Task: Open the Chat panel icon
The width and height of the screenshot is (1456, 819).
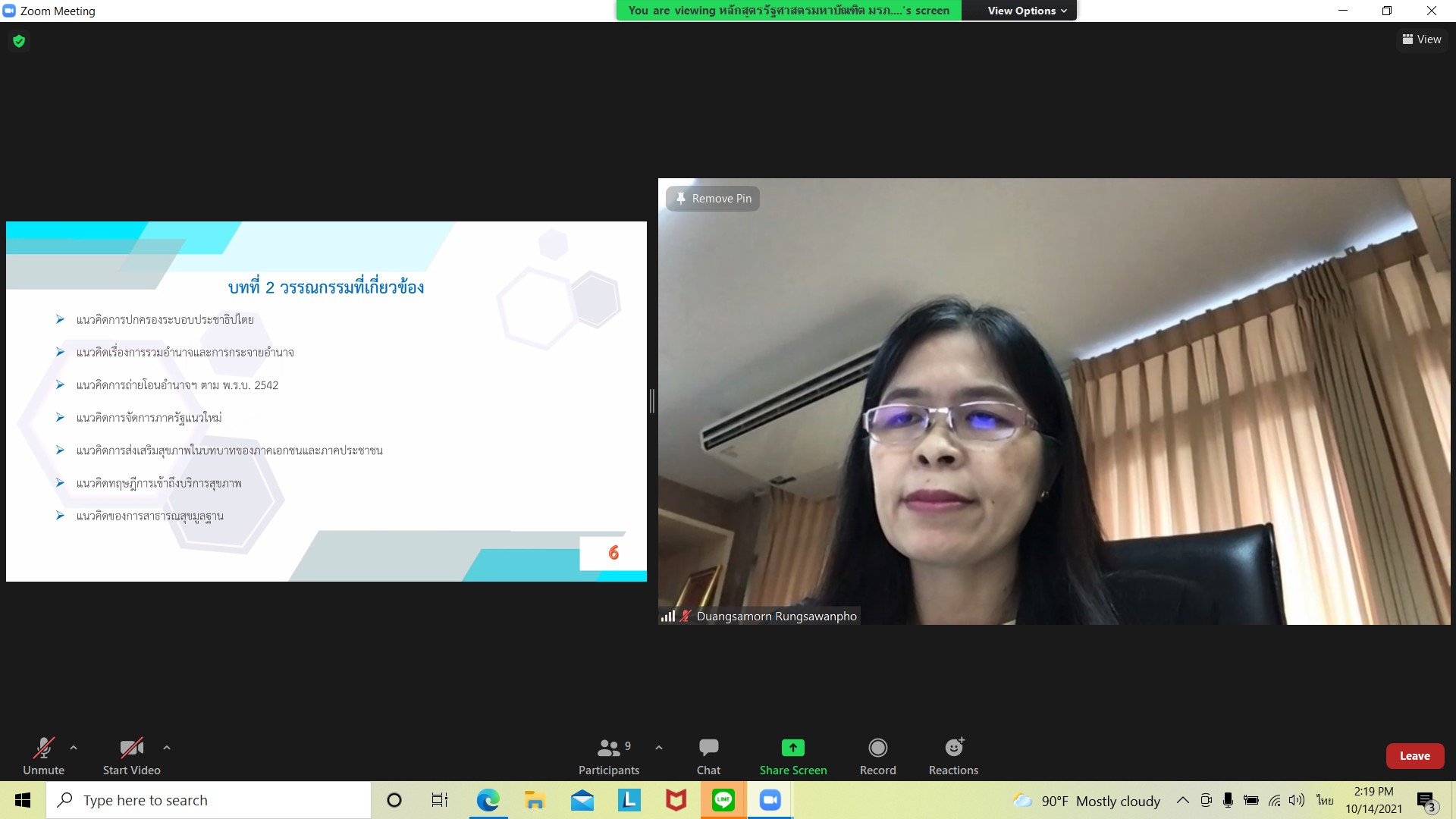Action: click(708, 748)
